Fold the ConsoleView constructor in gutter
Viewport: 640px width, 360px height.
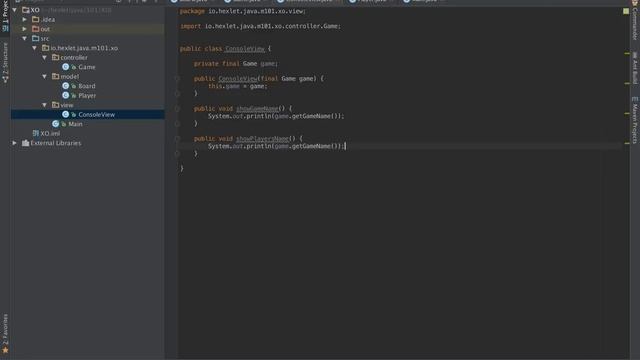[x=177, y=78]
